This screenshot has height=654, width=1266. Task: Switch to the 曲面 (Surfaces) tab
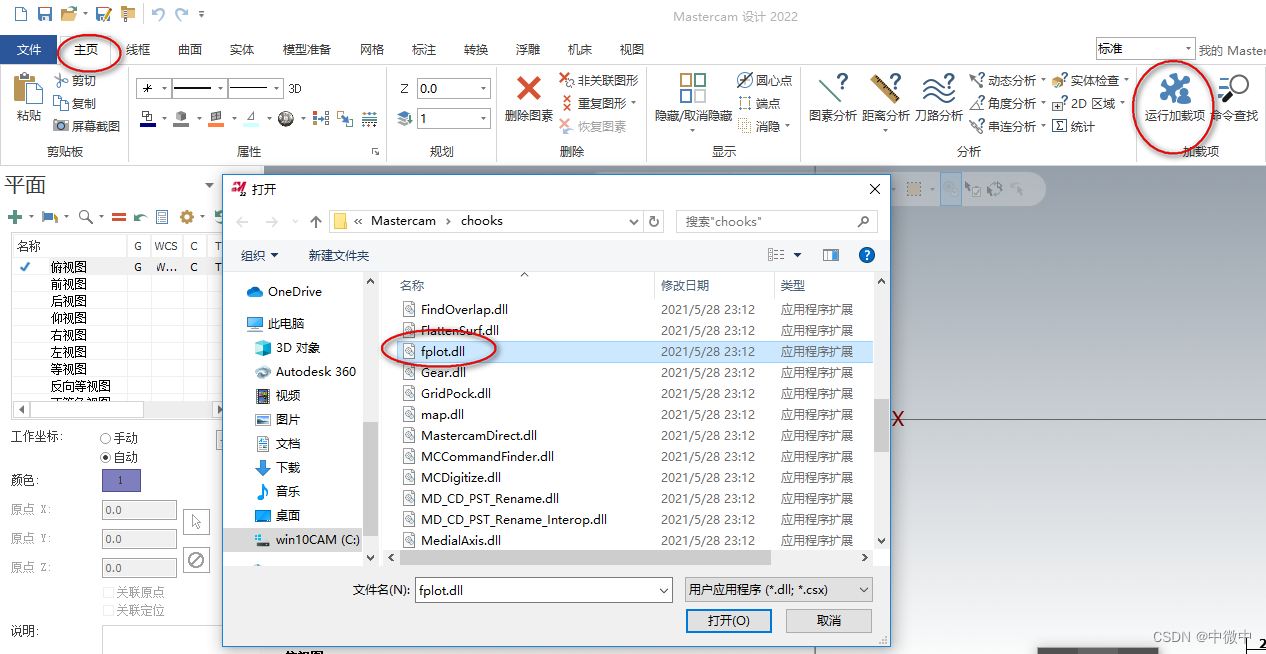(190, 49)
